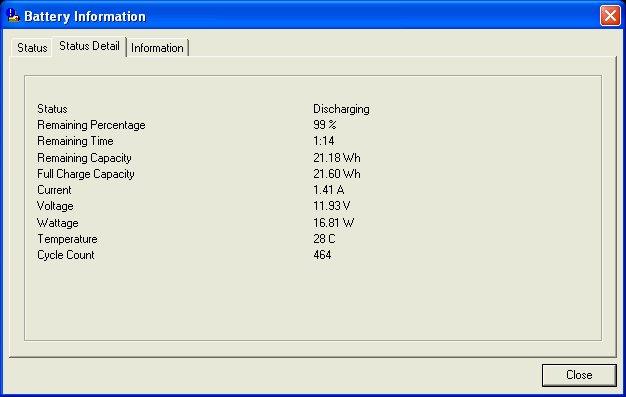Select the '1:14' remaining time value
This screenshot has width=626, height=397.
(x=324, y=141)
